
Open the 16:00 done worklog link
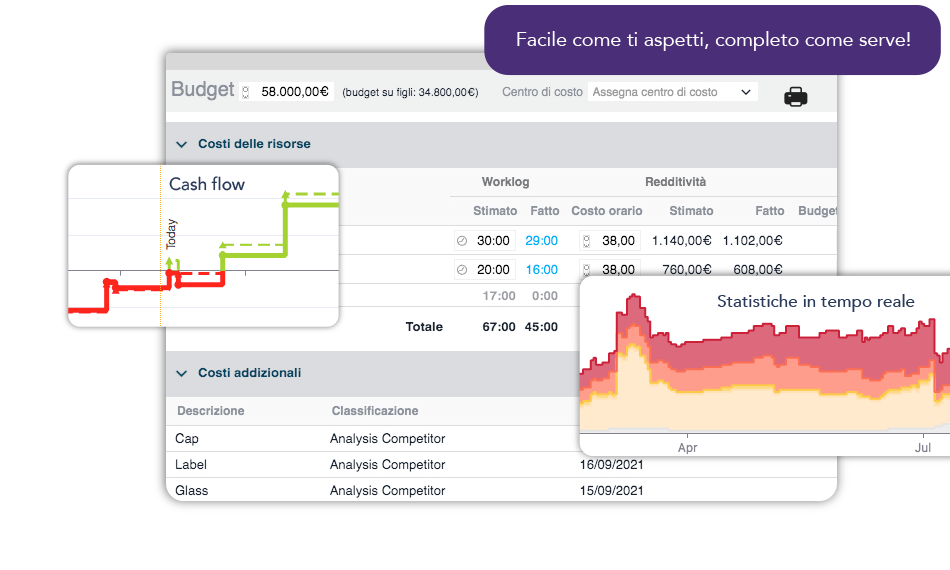(x=541, y=270)
